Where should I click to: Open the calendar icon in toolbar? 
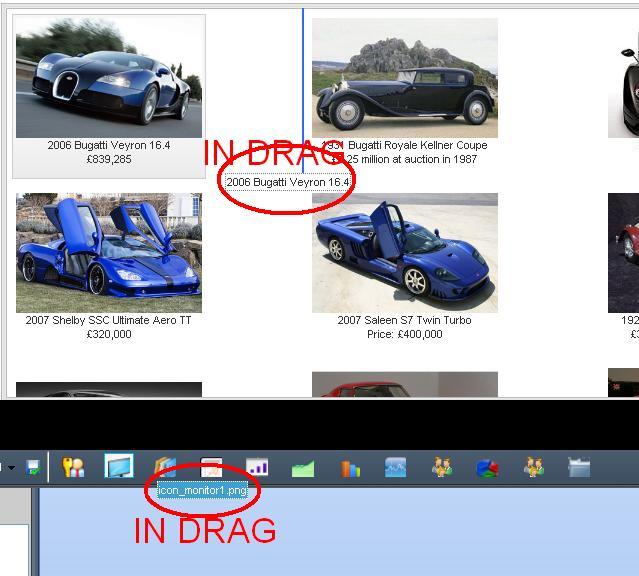pos(211,467)
